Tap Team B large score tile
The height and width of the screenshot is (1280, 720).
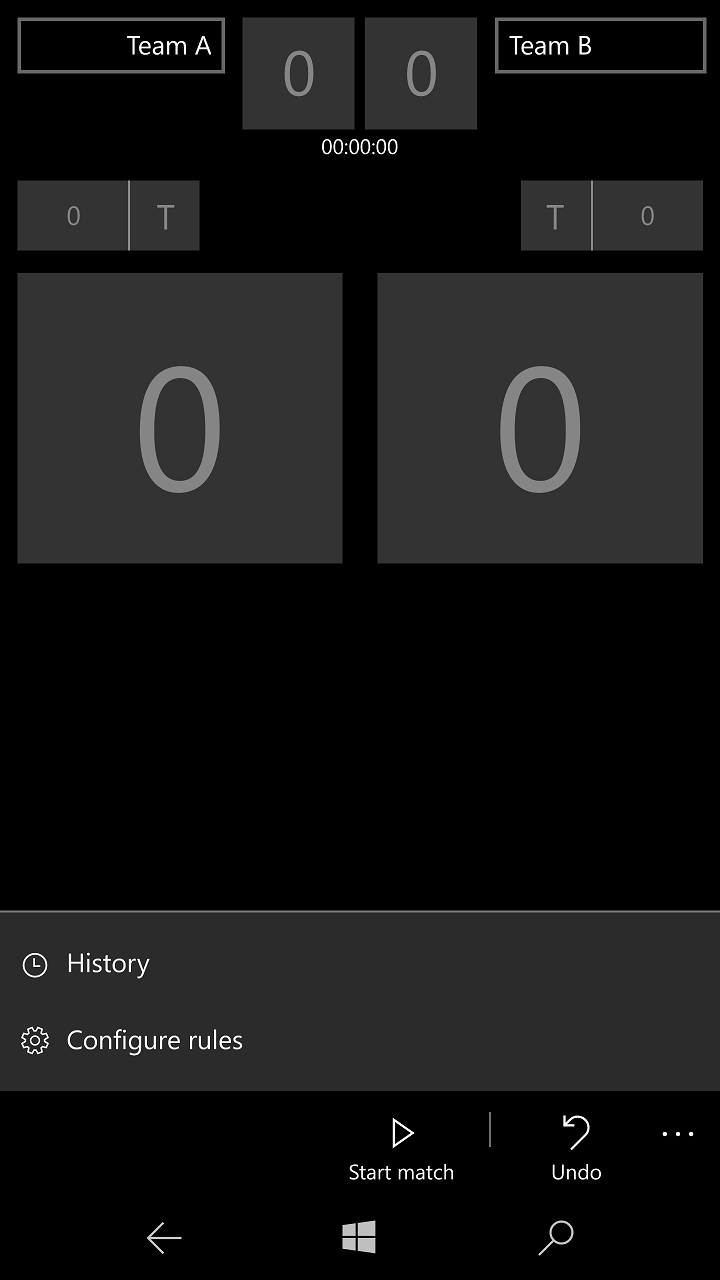pos(540,418)
